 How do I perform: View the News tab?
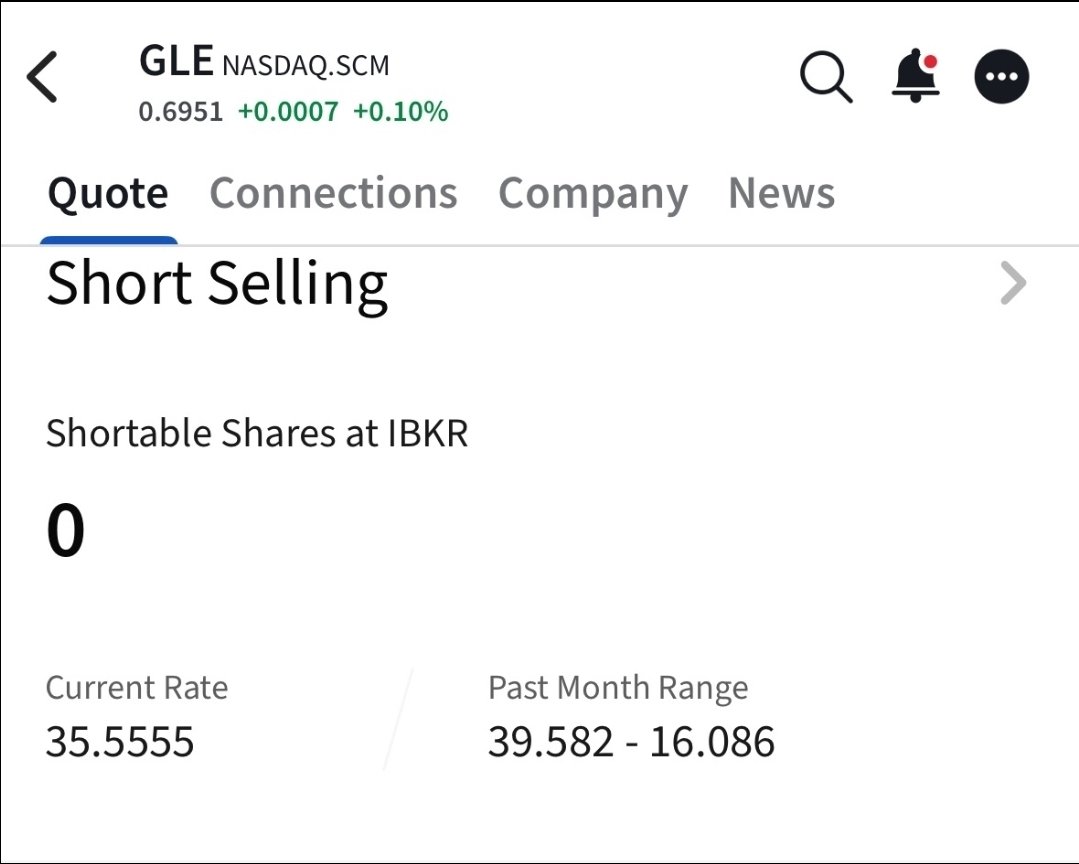coord(781,193)
